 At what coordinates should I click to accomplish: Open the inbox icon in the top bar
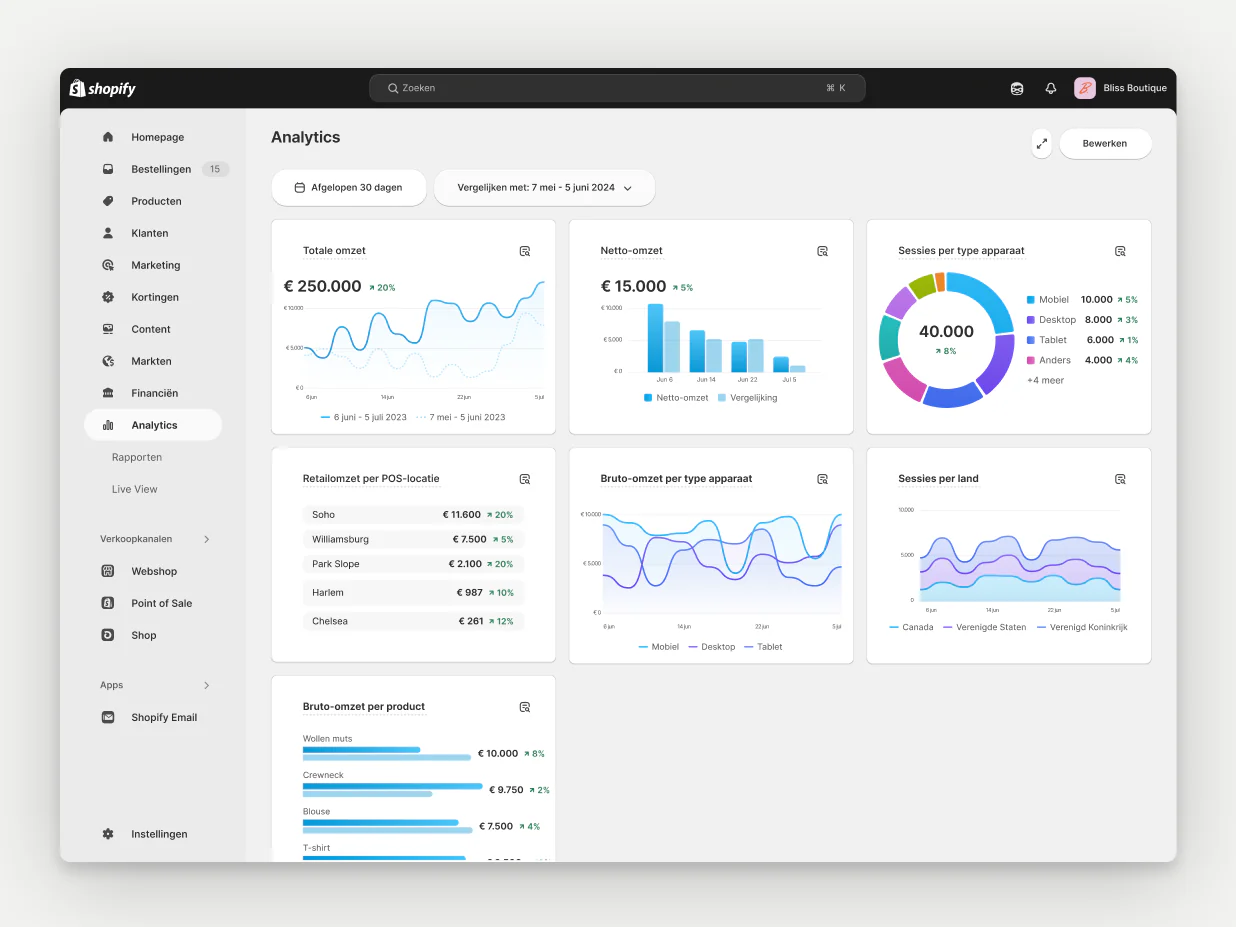[1016, 88]
